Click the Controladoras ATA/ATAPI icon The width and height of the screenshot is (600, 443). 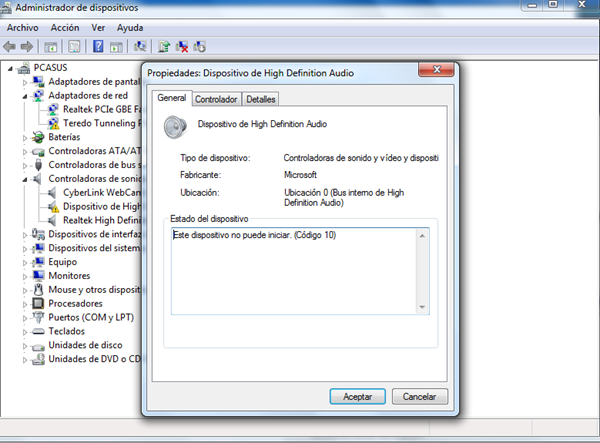(38, 151)
